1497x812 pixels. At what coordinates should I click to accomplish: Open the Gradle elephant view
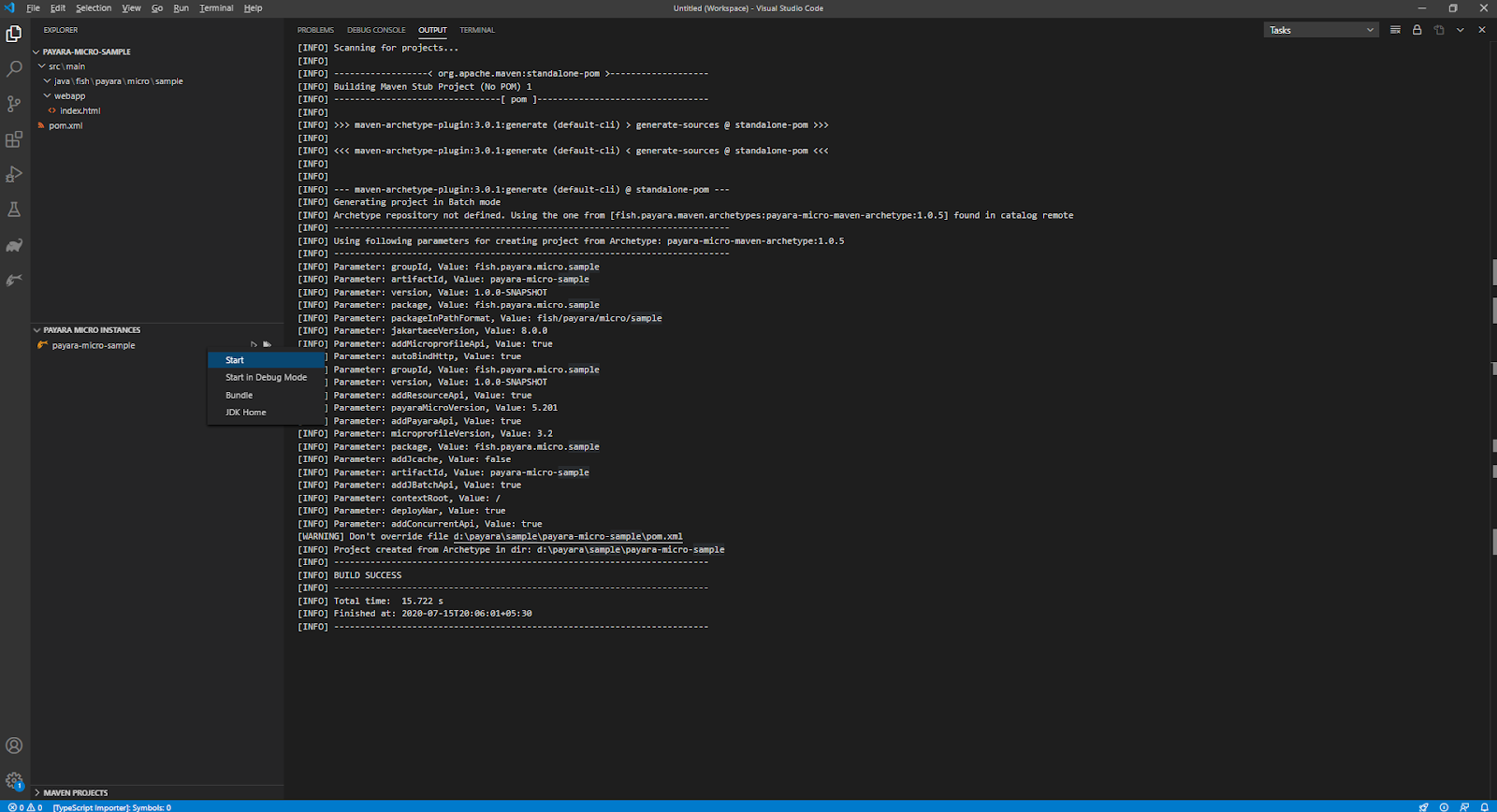(14, 245)
